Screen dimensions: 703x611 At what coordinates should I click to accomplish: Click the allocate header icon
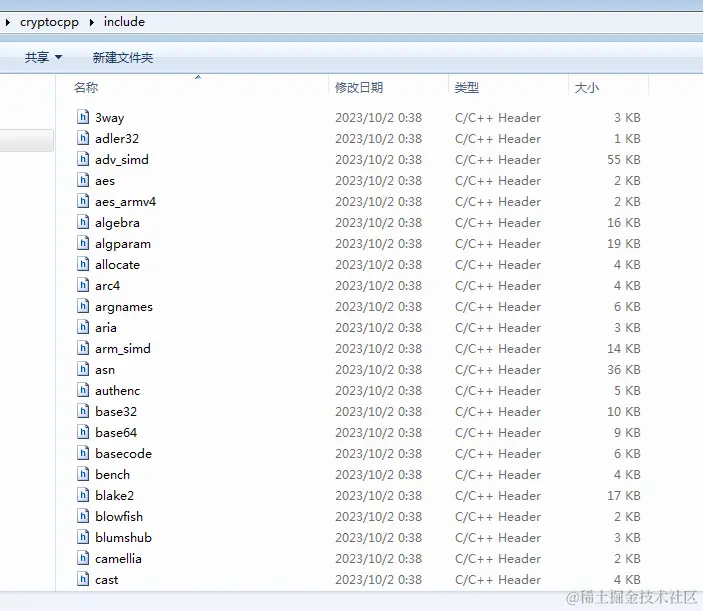83,264
